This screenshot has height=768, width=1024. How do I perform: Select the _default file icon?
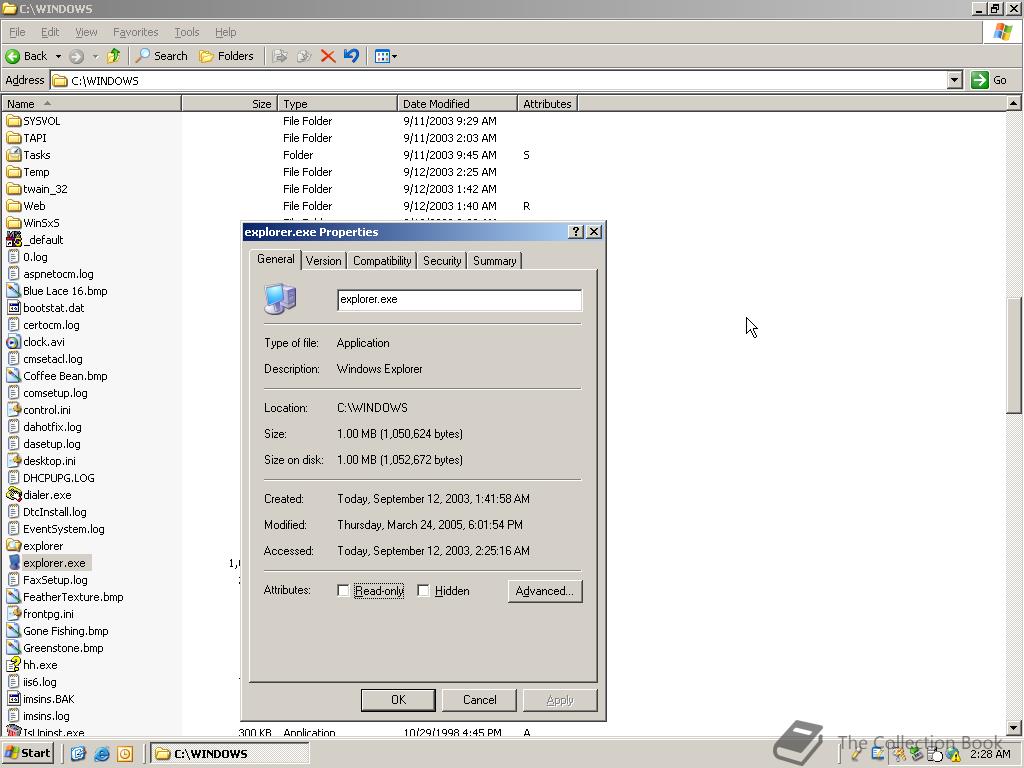point(14,240)
